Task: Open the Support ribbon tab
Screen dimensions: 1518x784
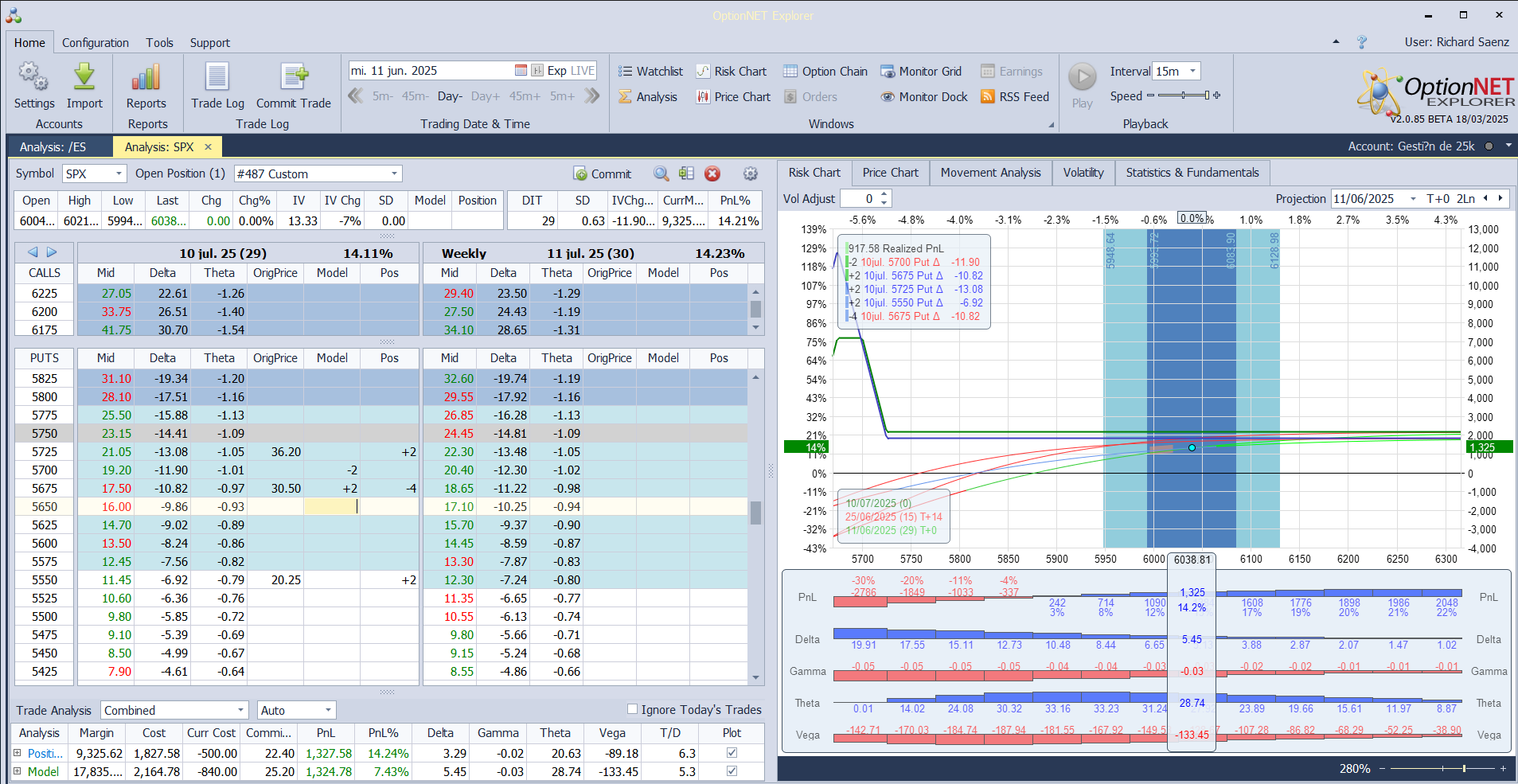Action: 210,43
